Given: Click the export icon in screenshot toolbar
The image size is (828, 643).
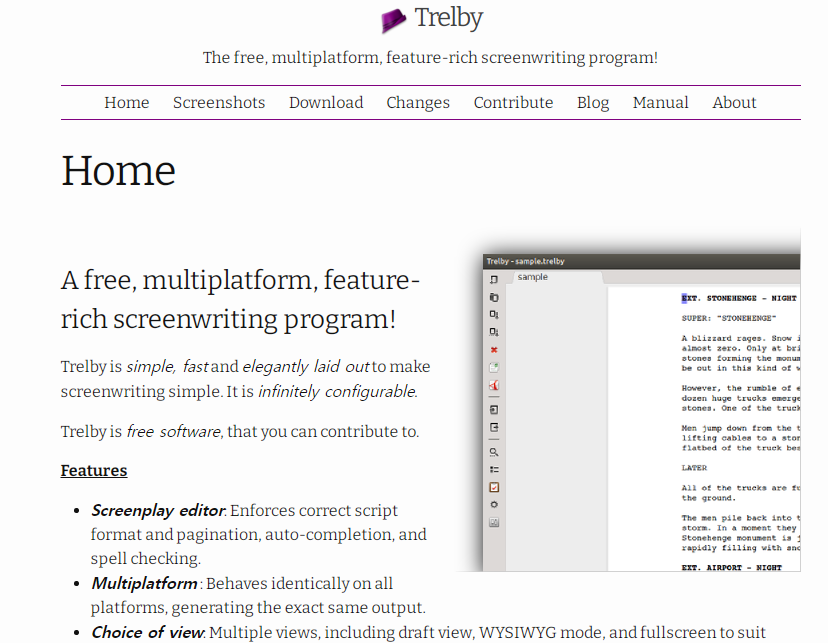Looking at the screenshot, I should tap(494, 427).
